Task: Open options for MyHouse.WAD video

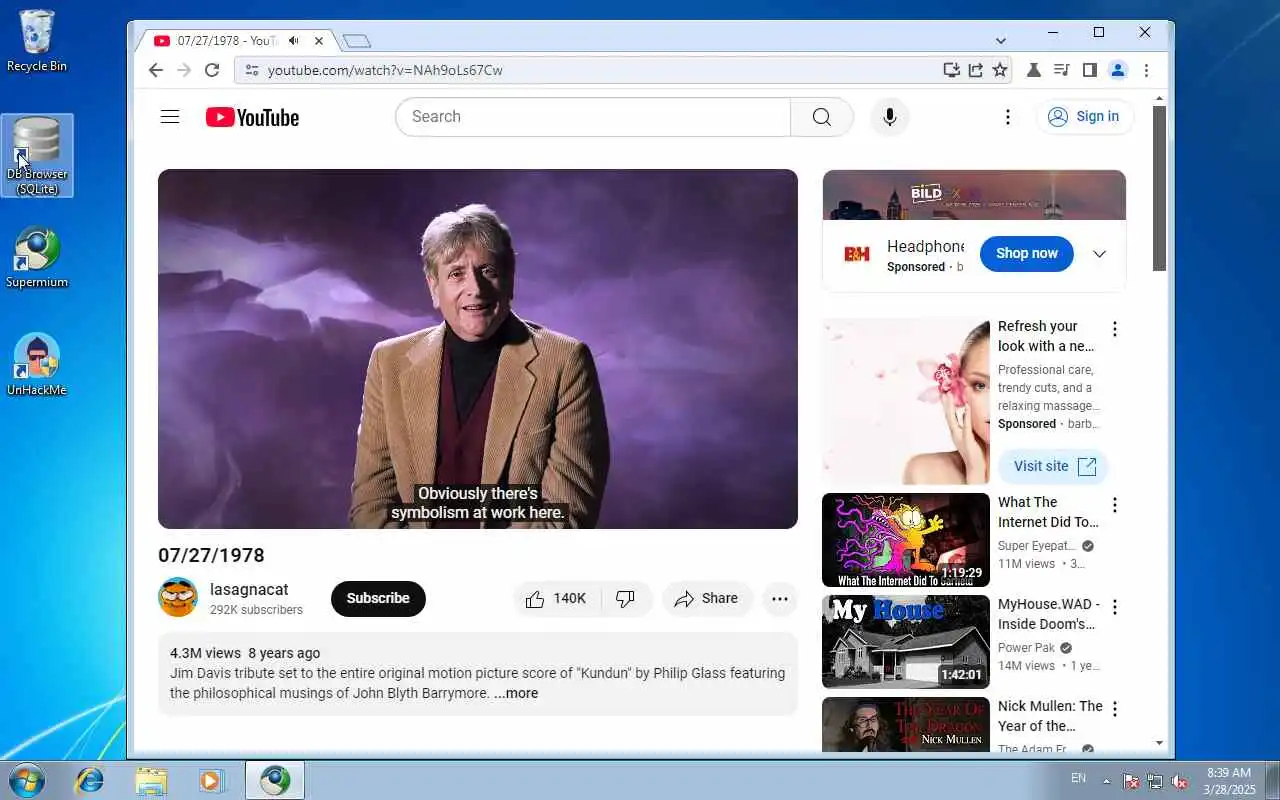Action: pyautogui.click(x=1115, y=607)
